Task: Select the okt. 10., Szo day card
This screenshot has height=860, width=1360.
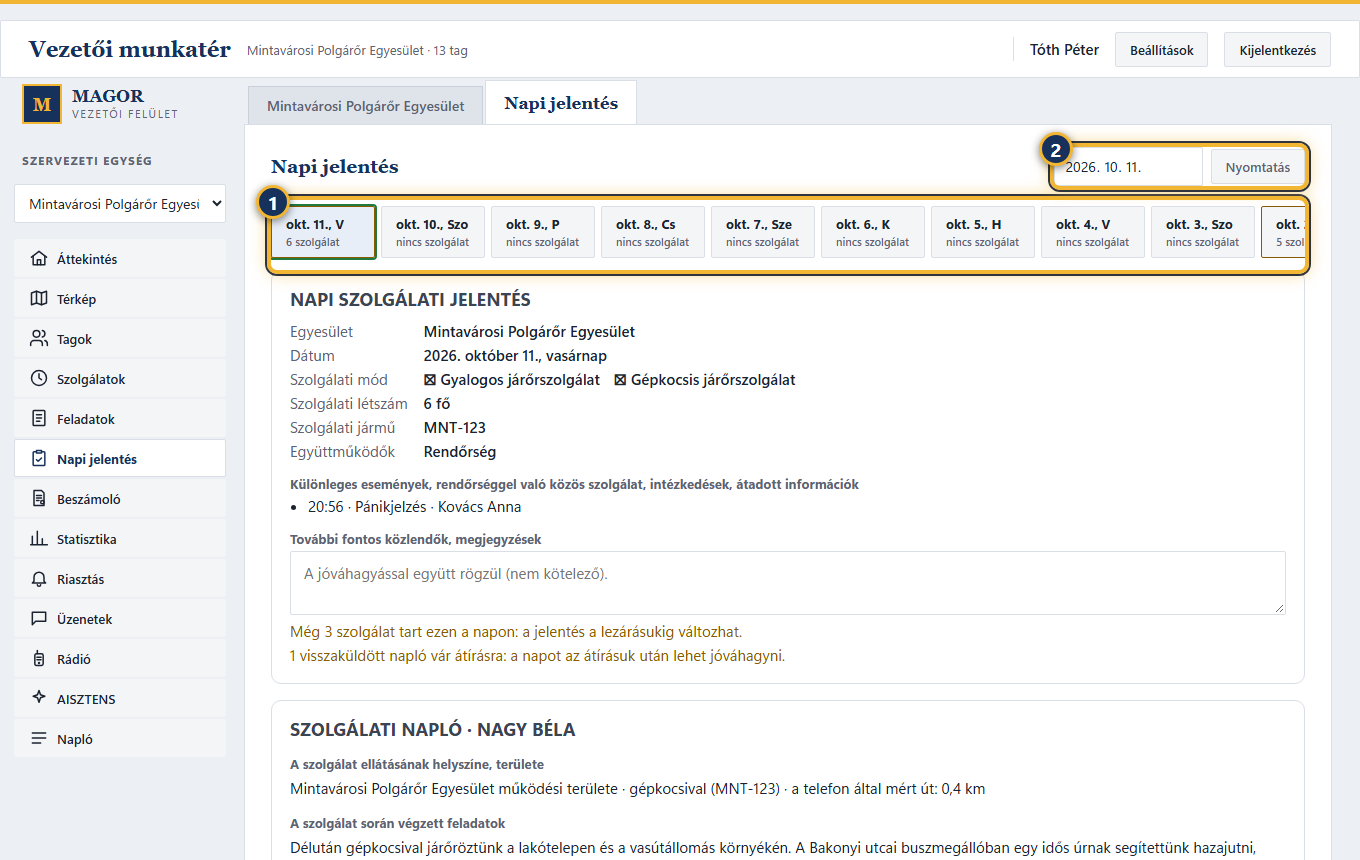Action: (433, 232)
